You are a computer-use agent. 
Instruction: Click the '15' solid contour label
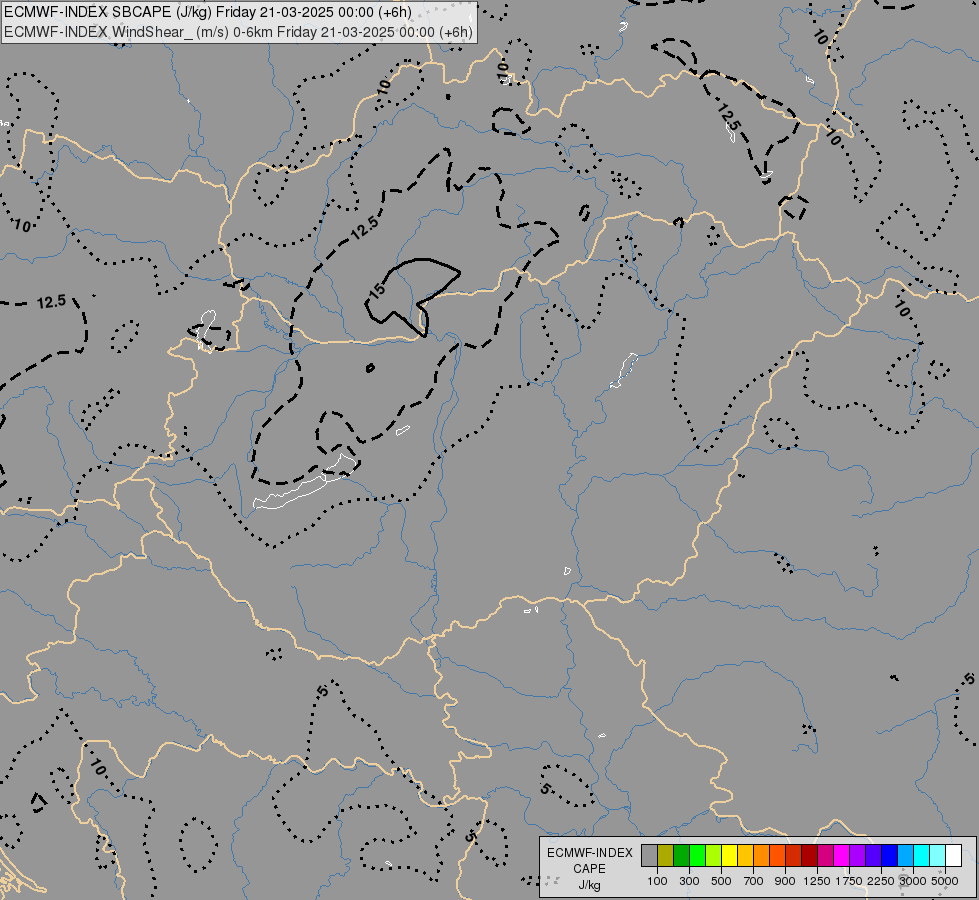pos(376,290)
